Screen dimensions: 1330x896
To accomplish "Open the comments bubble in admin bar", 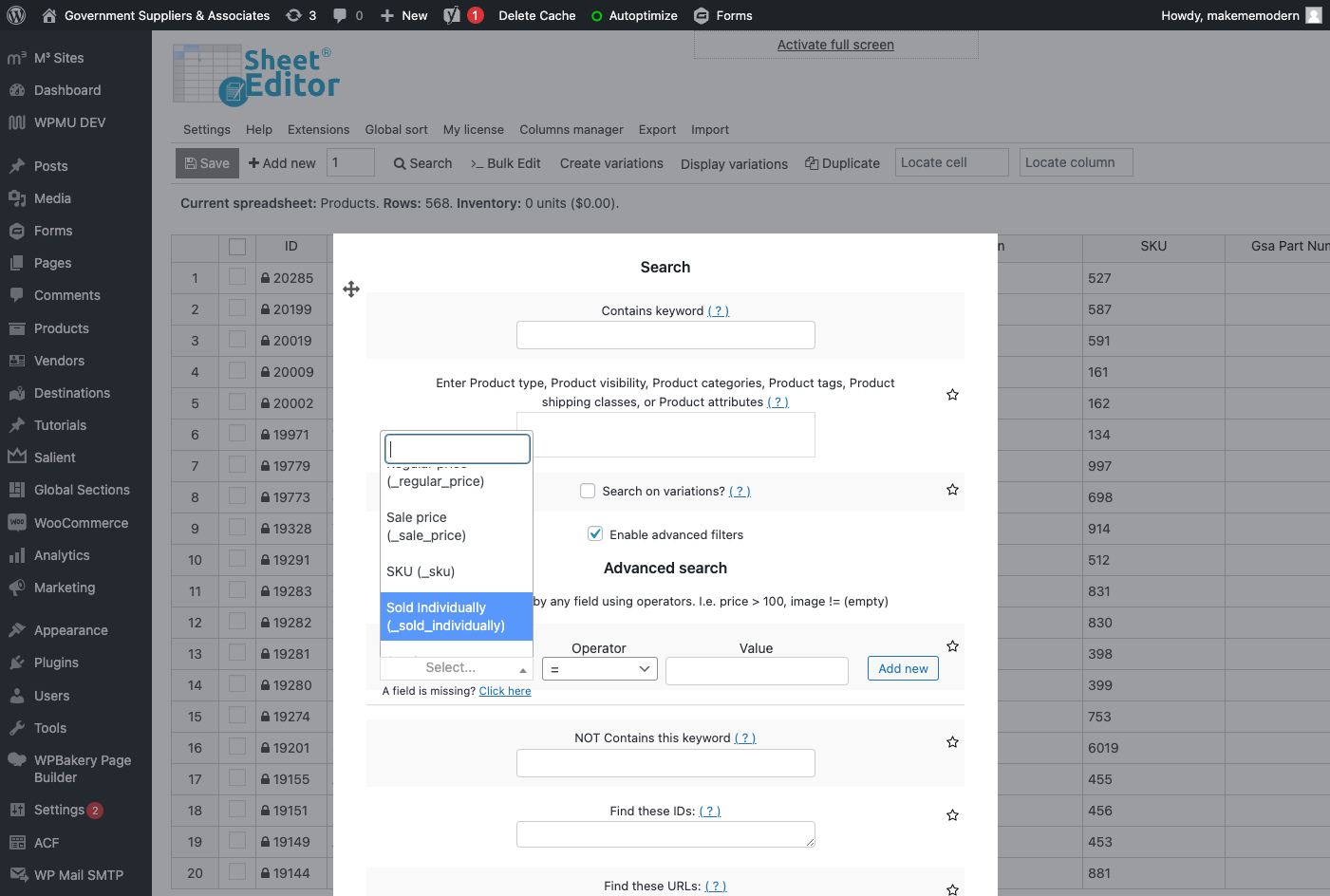I will (x=347, y=15).
